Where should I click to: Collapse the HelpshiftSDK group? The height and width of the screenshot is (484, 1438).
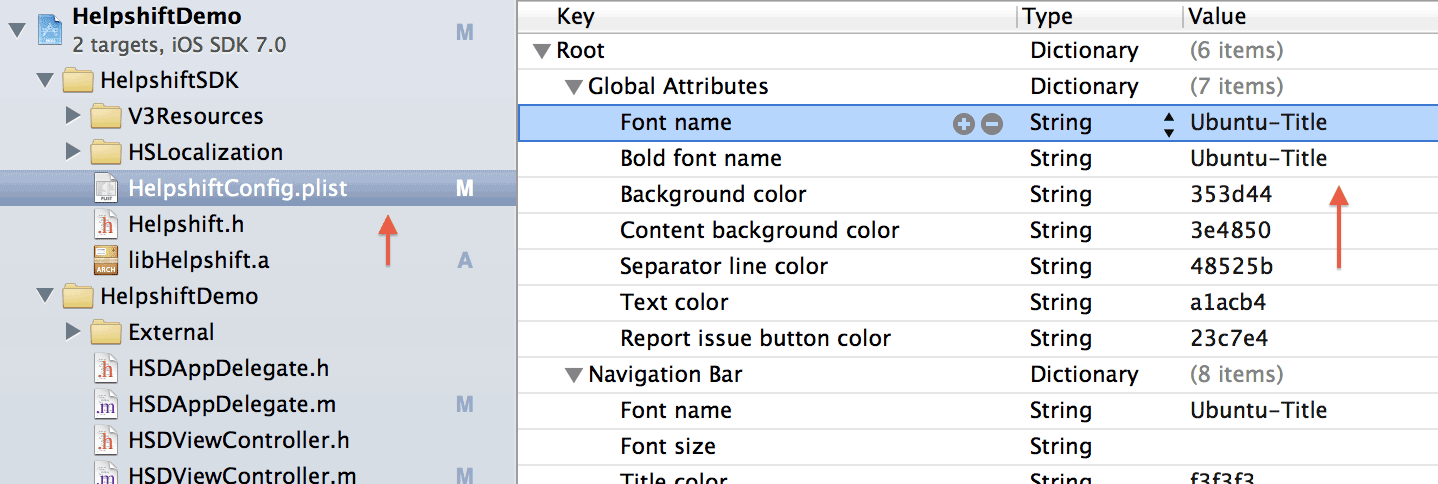point(45,80)
